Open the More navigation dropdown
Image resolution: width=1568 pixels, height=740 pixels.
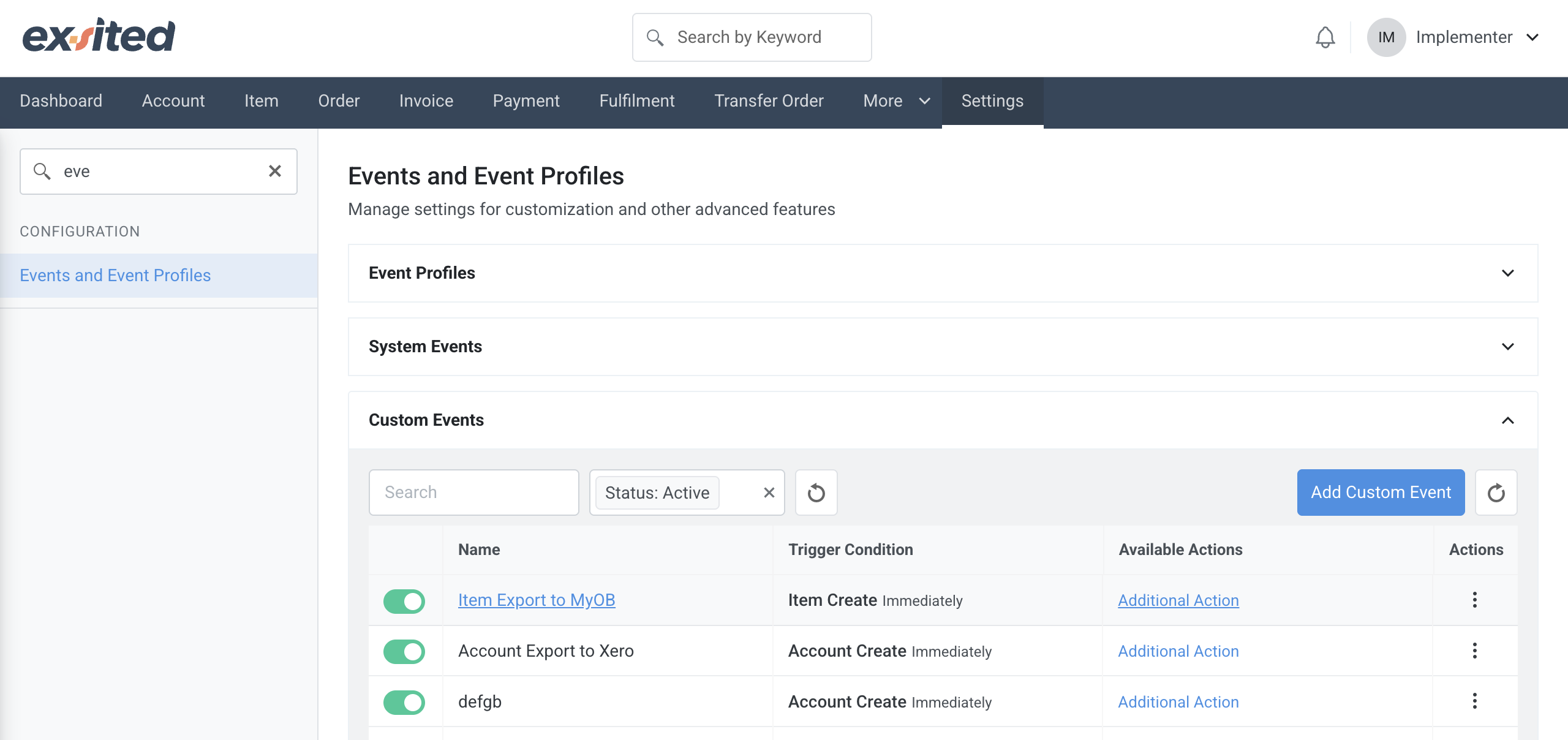896,101
